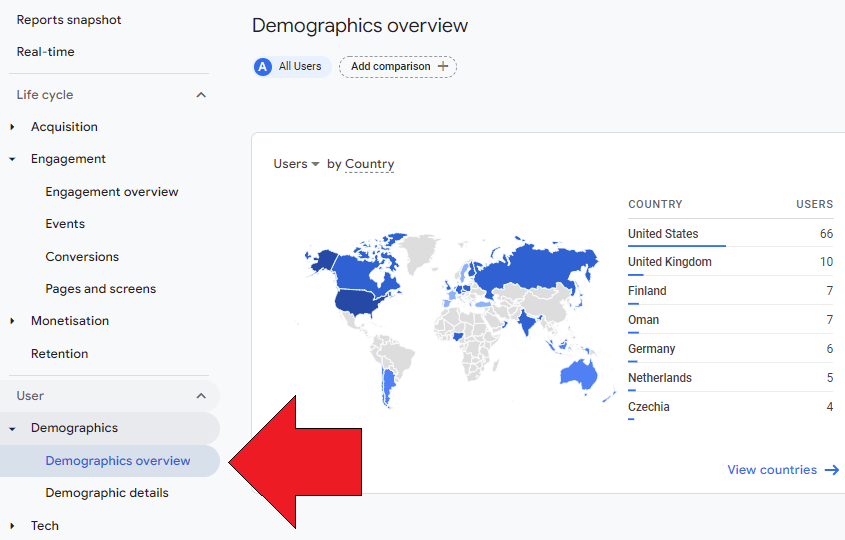Click the arrow icon beside View countries

pos(832,470)
